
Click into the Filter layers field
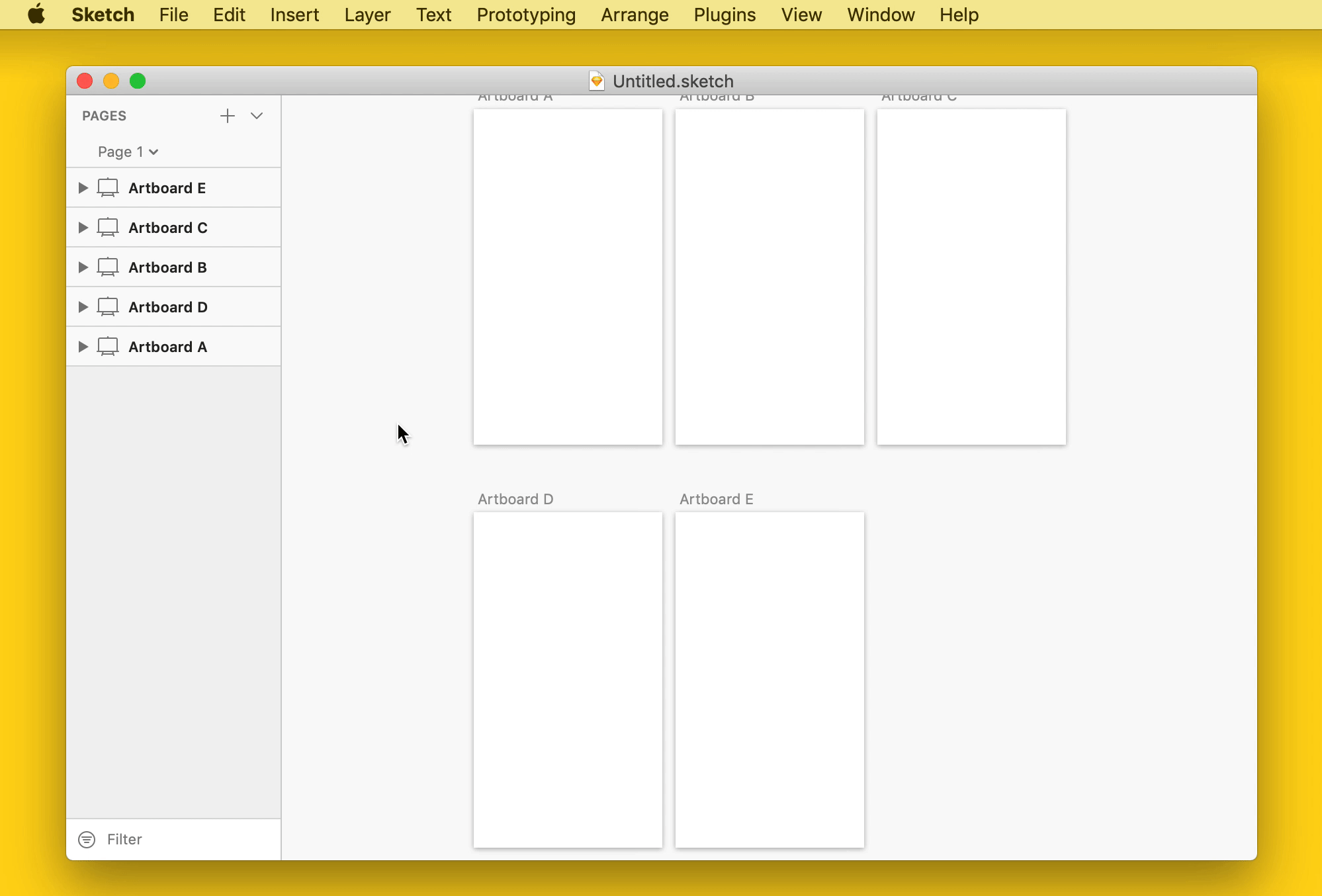point(185,839)
